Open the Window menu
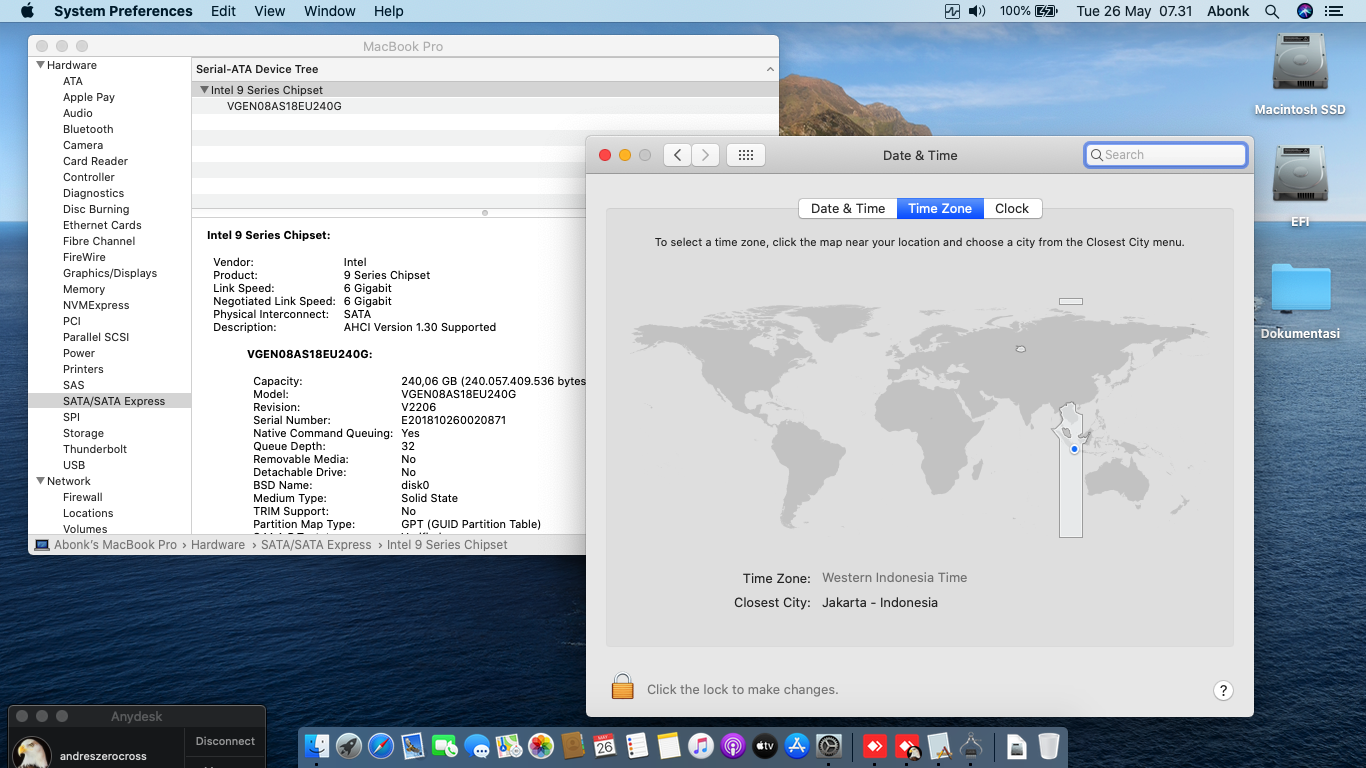Image resolution: width=1366 pixels, height=768 pixels. pos(330,11)
